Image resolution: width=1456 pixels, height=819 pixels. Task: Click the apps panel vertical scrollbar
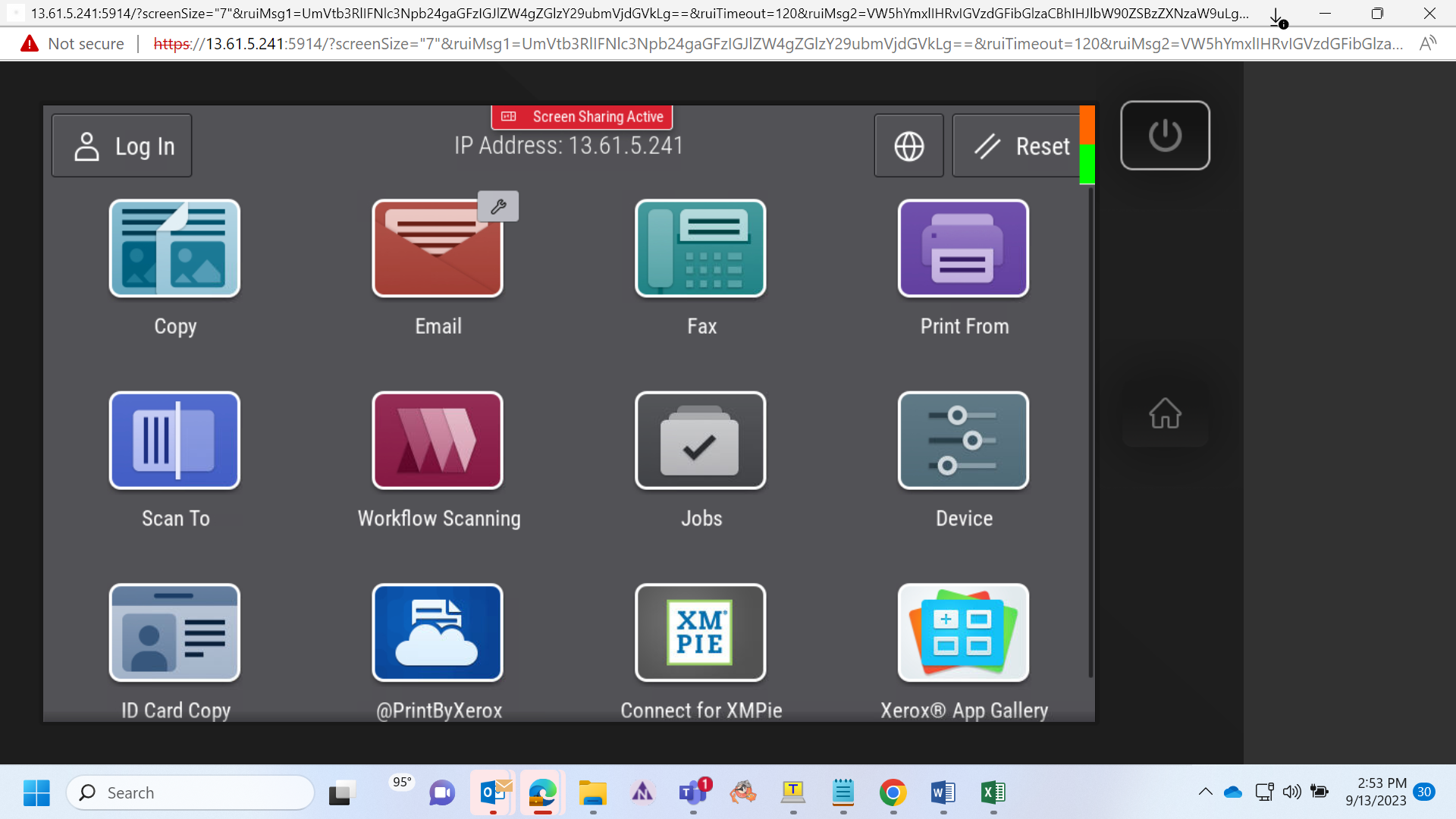[x=1091, y=432]
